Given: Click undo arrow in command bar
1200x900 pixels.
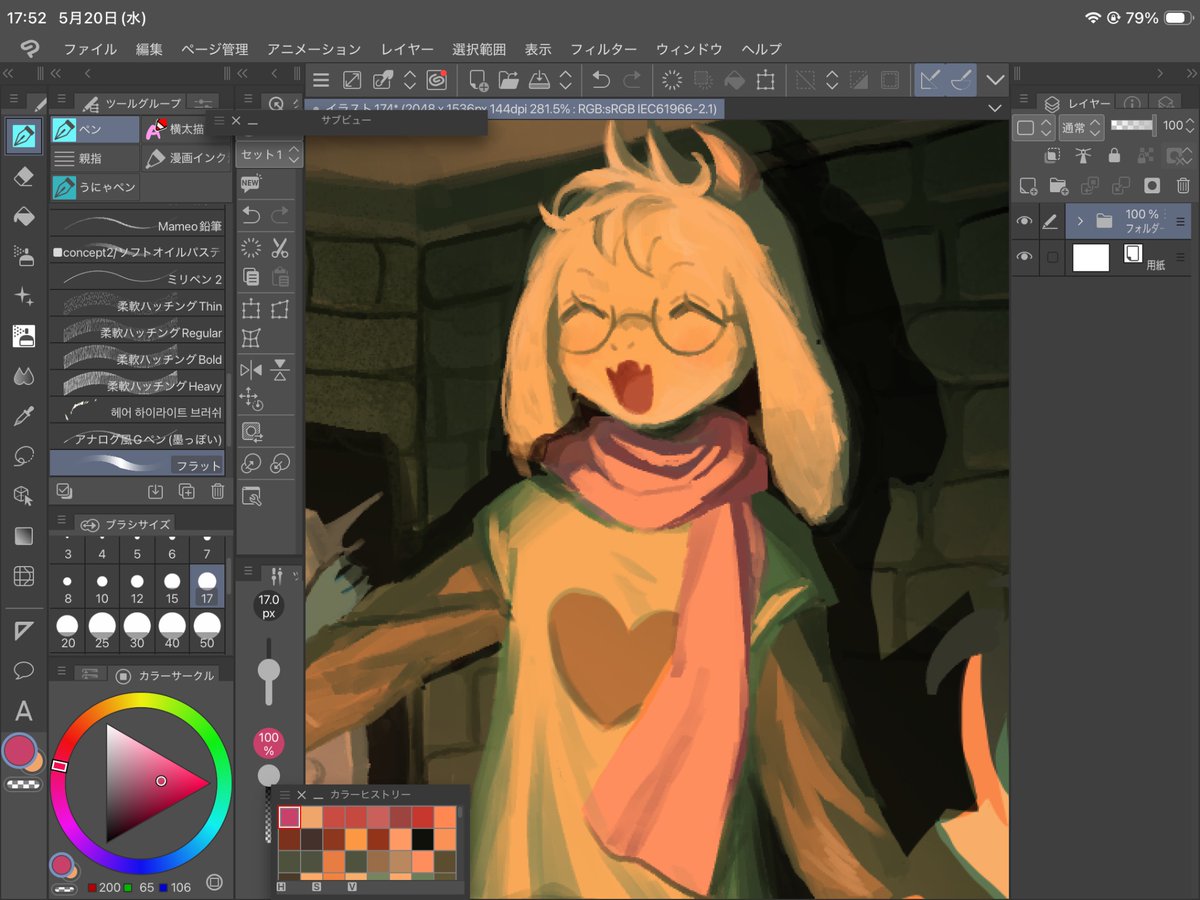Looking at the screenshot, I should [x=600, y=80].
